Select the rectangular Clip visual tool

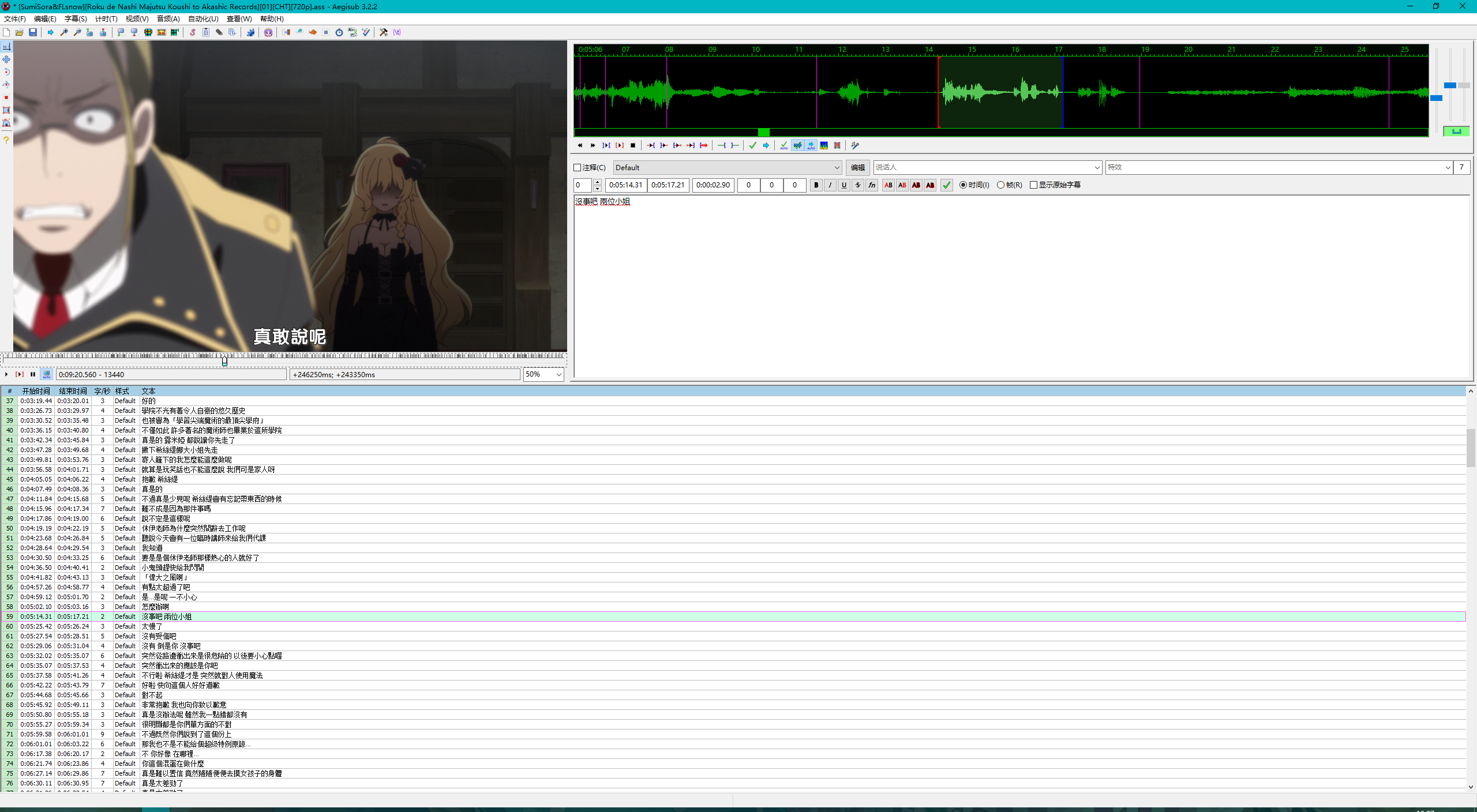coord(6,110)
